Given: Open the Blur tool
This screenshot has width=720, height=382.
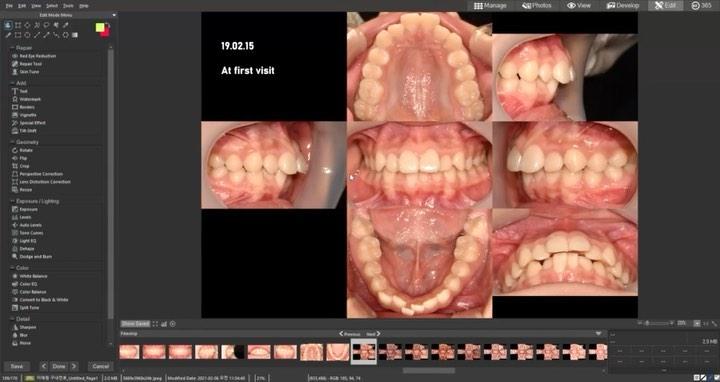Looking at the screenshot, I should tap(21, 335).
